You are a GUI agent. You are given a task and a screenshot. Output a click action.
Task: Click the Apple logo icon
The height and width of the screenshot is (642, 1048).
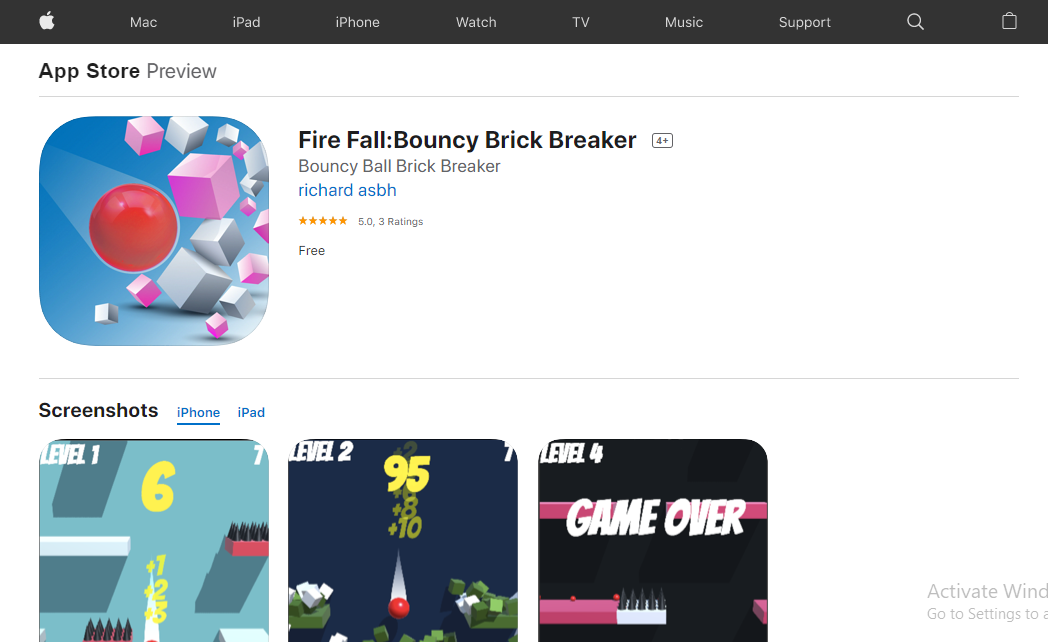(x=47, y=21)
